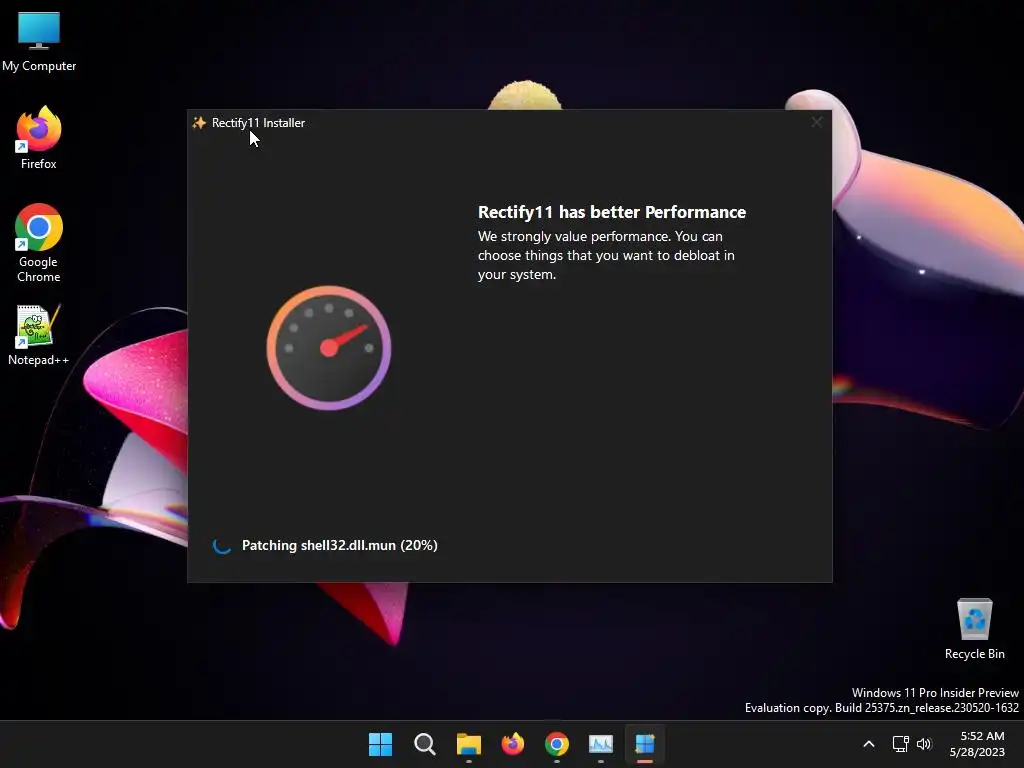Screen dimensions: 1024x768
Task: Click 'Patching shell32.dll.mun (20%)' status text
Action: click(x=340, y=545)
